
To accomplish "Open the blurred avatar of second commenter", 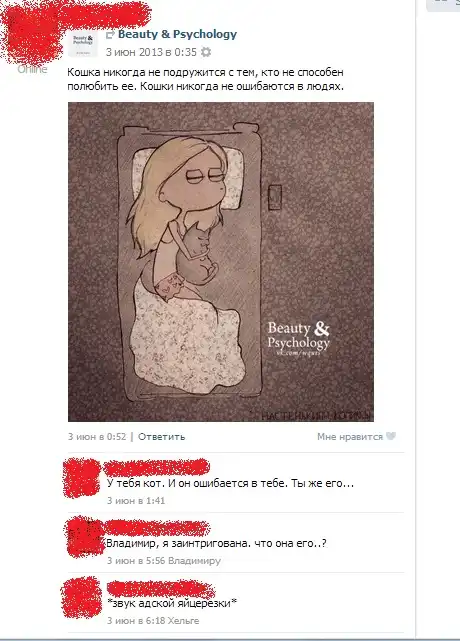I will click(x=83, y=537).
